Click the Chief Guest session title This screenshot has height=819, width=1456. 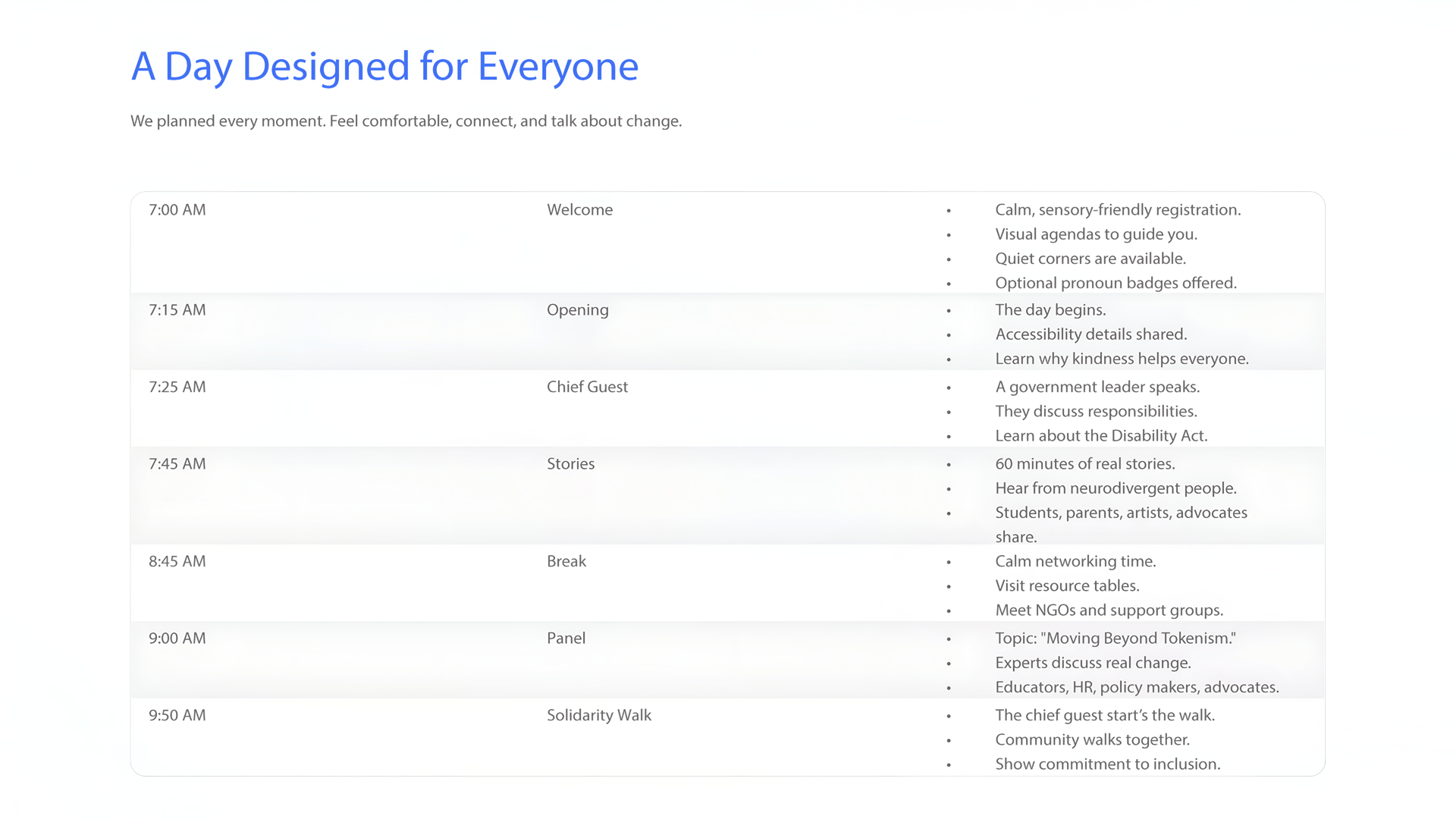(587, 387)
